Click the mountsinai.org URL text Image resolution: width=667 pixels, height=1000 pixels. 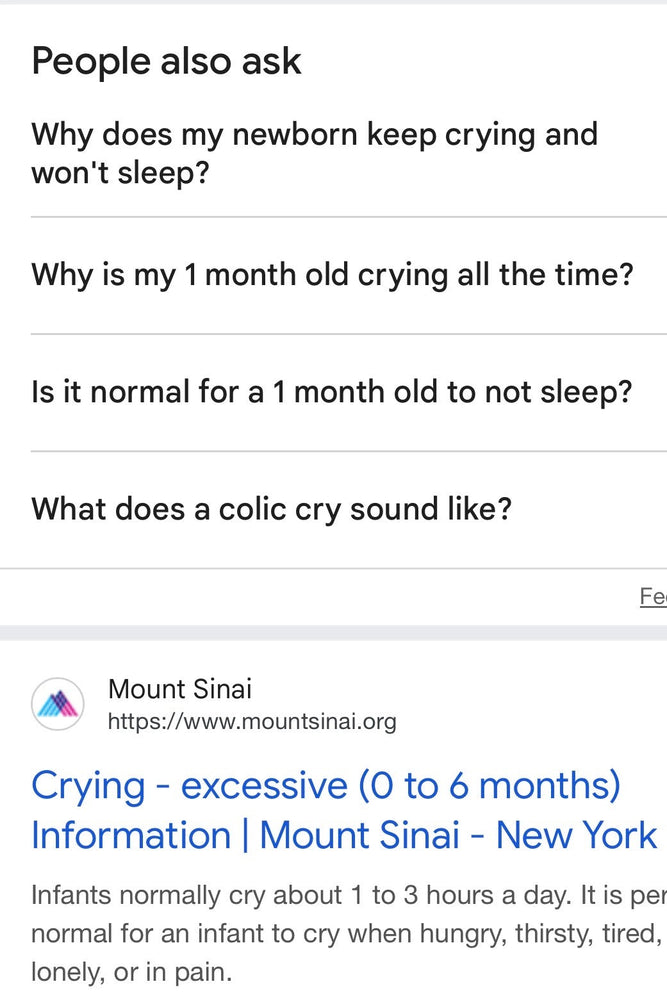pos(252,721)
